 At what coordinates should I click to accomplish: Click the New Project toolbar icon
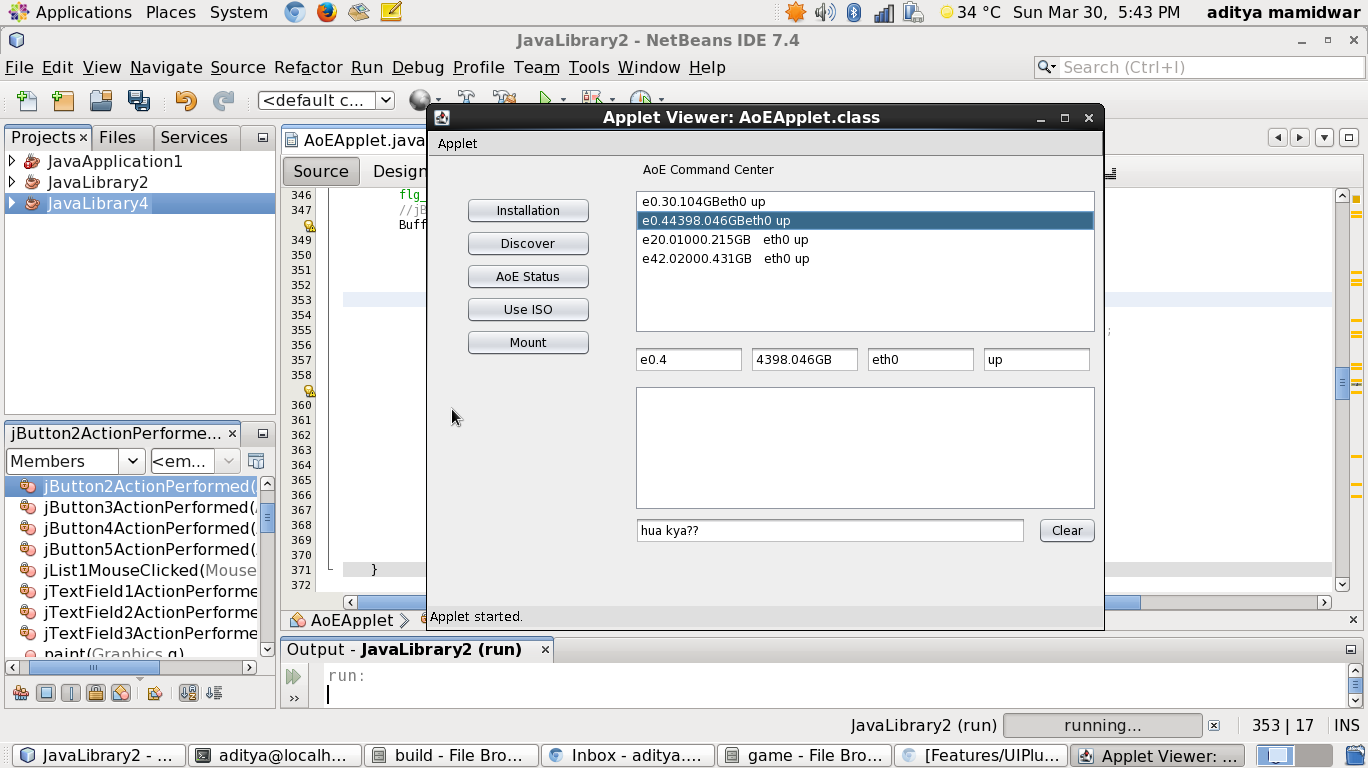click(x=63, y=100)
